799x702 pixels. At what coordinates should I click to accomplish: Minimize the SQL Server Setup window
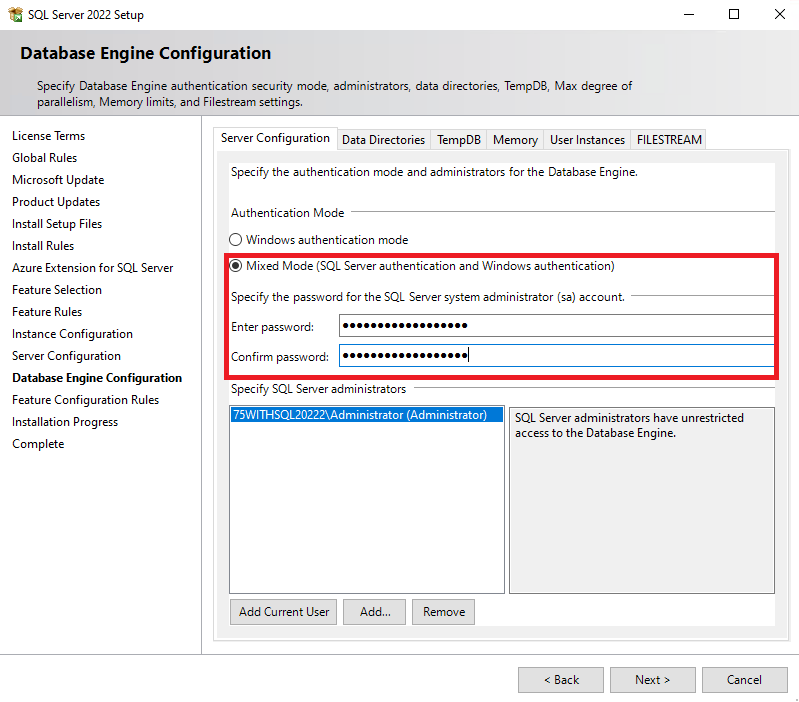[x=689, y=14]
